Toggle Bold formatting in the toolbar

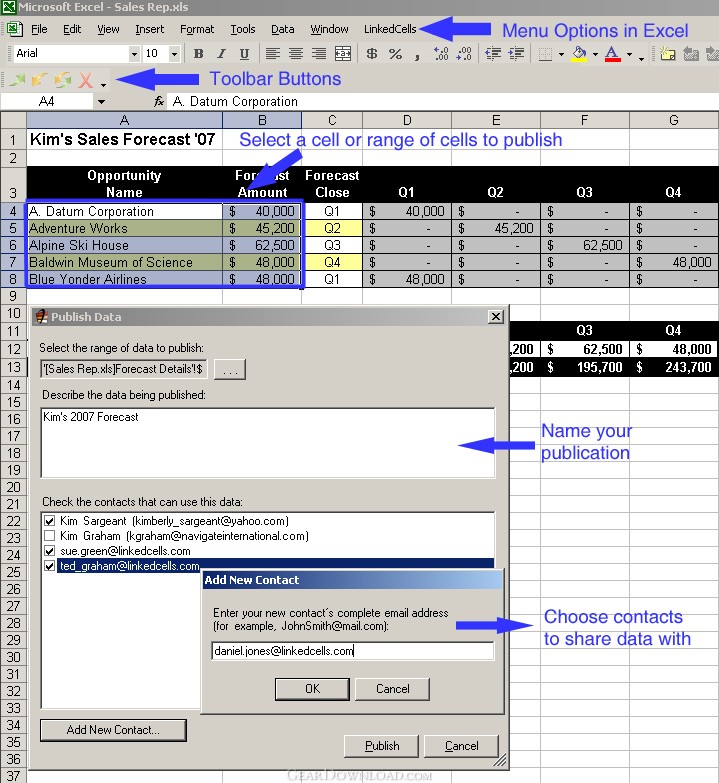[x=198, y=53]
